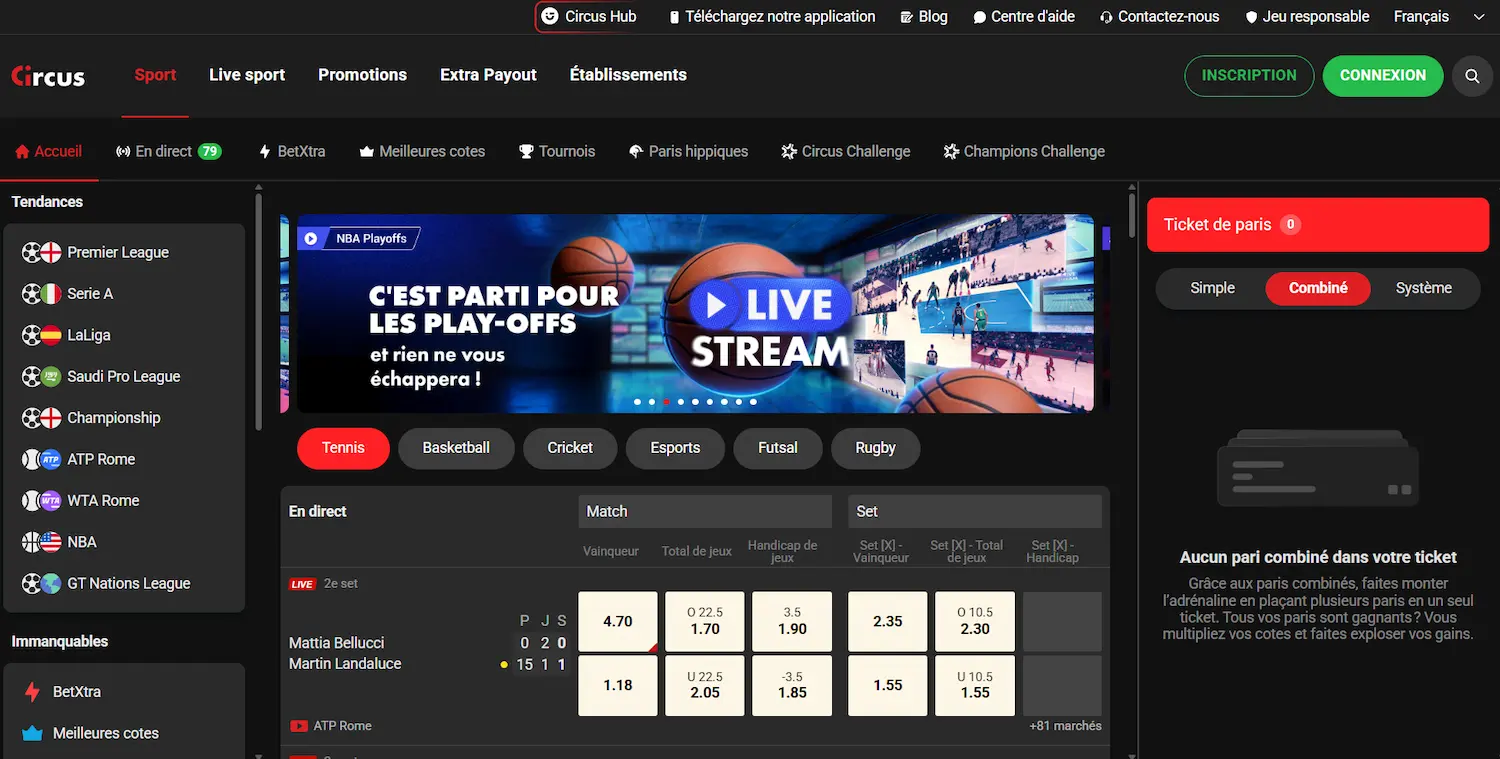Go to the BetXtra sub-tab
This screenshot has height=759, width=1500.
tap(292, 152)
